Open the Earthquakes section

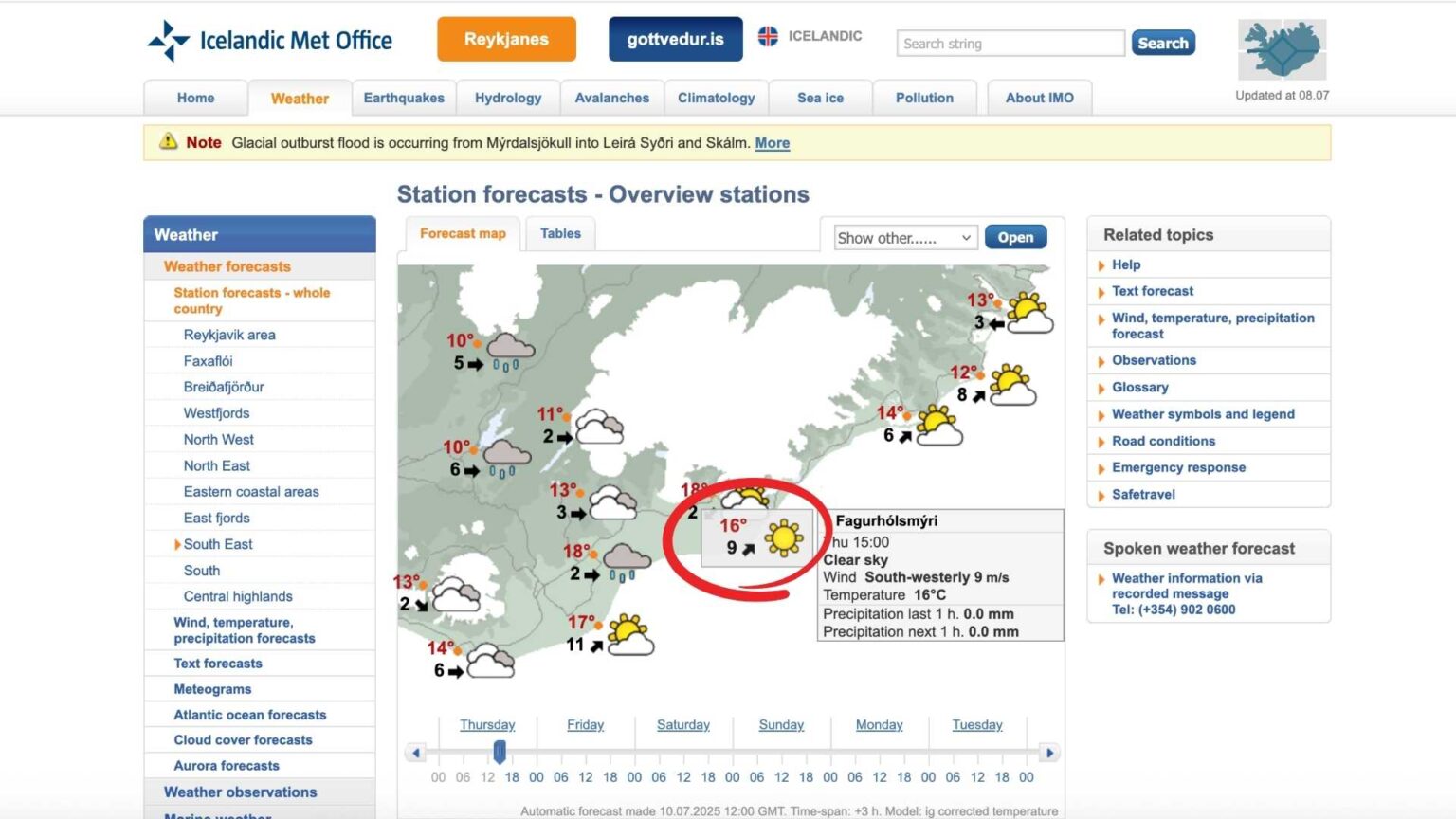[404, 98]
